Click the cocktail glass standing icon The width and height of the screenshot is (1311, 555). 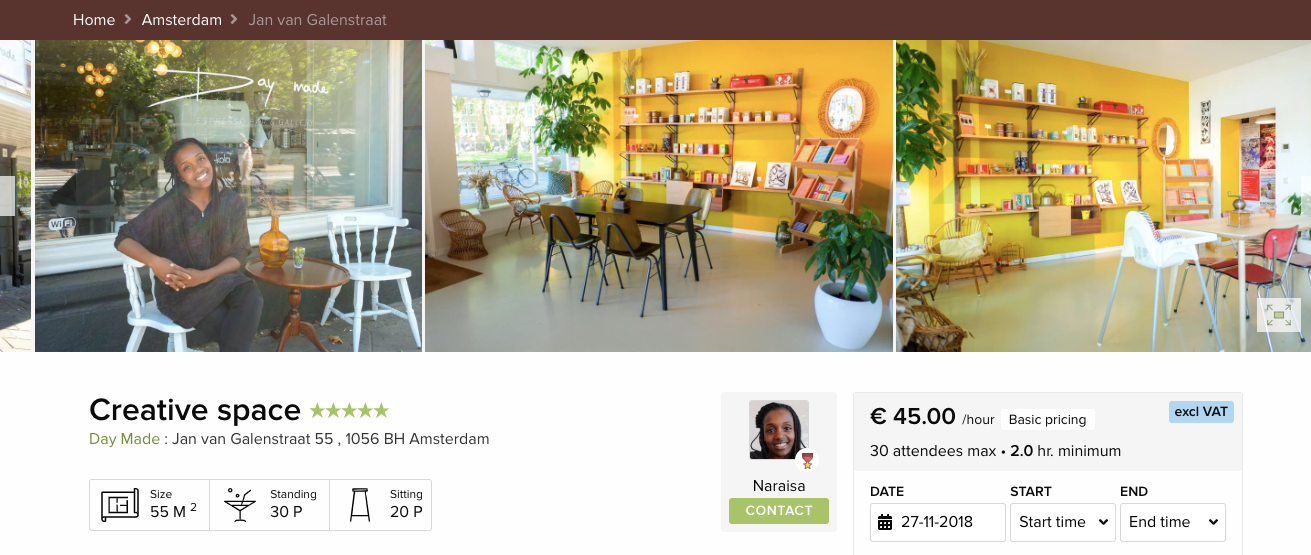(x=240, y=505)
